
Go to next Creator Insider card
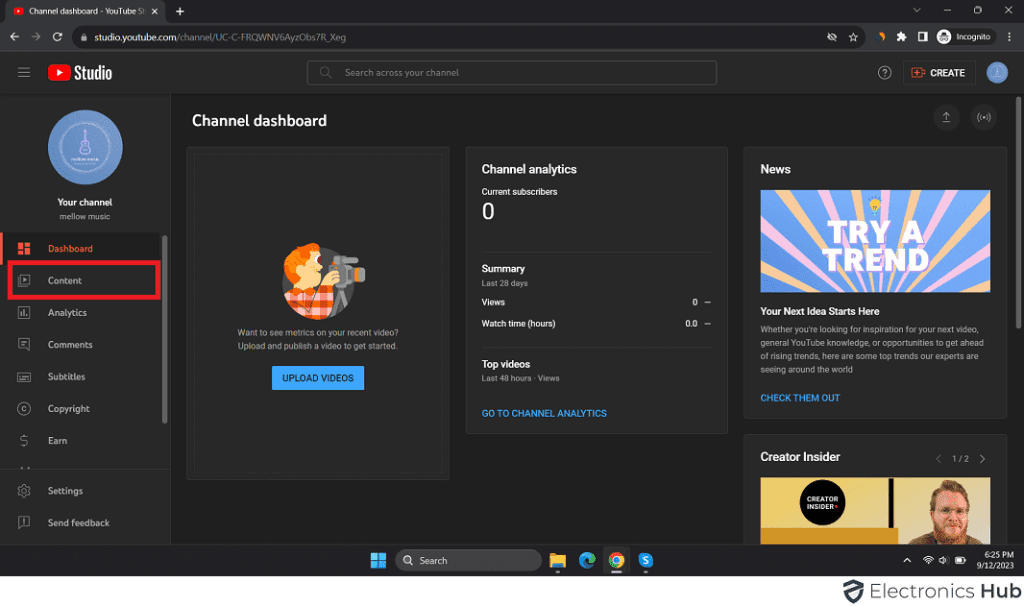coord(982,459)
